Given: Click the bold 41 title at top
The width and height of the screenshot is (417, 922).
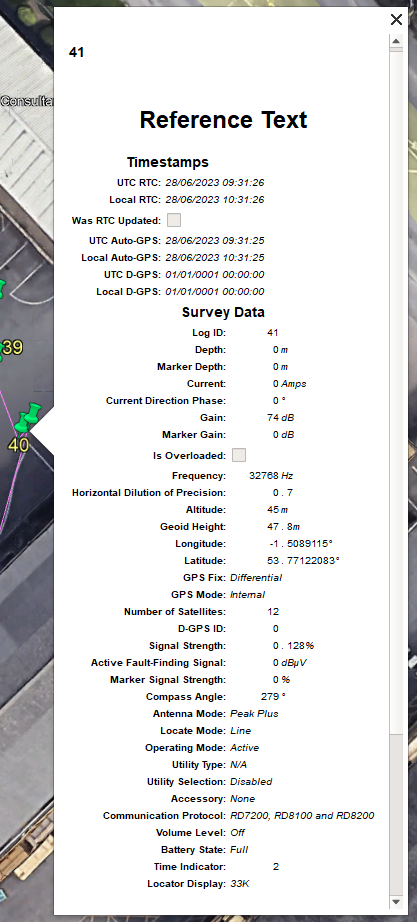Looking at the screenshot, I should point(76,52).
